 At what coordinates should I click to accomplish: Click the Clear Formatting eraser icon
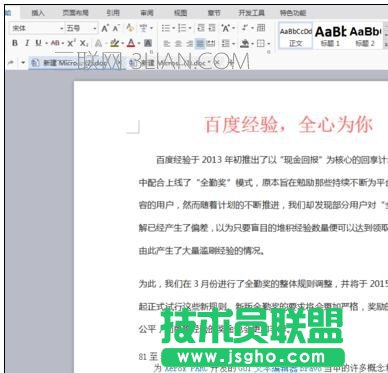coord(130,28)
